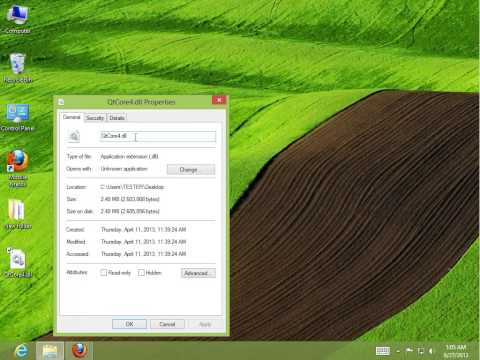Click the Firefox taskbar button

click(79, 351)
